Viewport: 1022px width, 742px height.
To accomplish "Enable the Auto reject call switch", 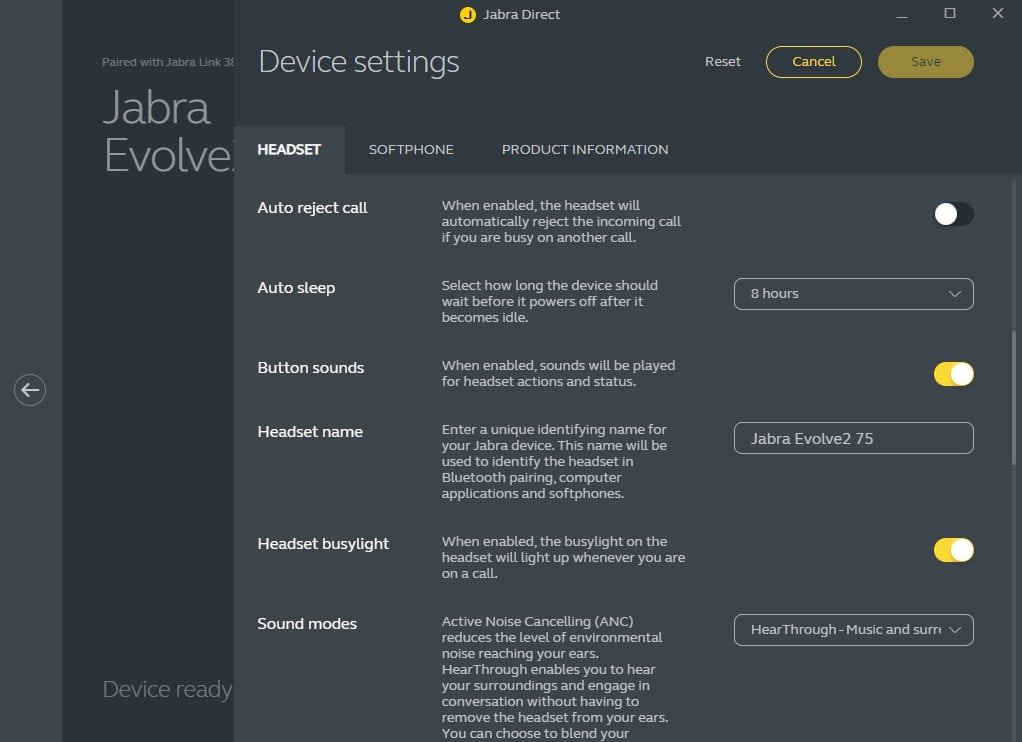I will pyautogui.click(x=953, y=214).
